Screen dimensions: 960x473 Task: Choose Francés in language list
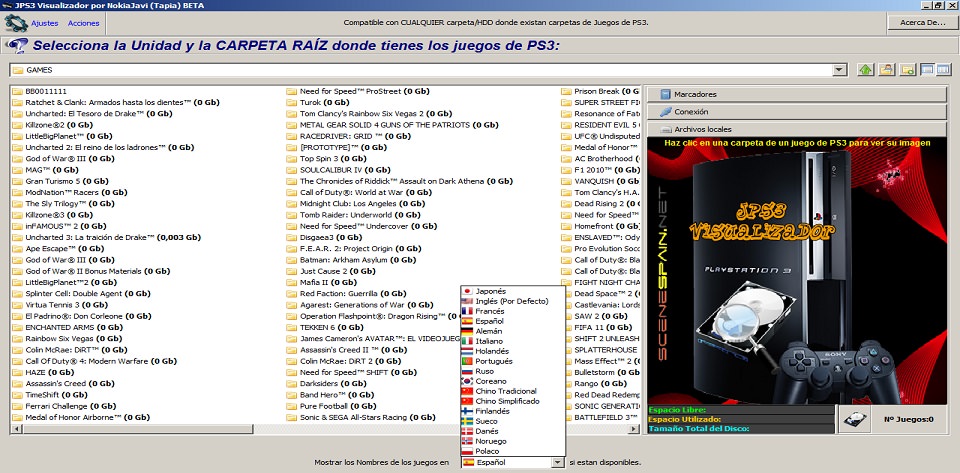pyautogui.click(x=512, y=311)
